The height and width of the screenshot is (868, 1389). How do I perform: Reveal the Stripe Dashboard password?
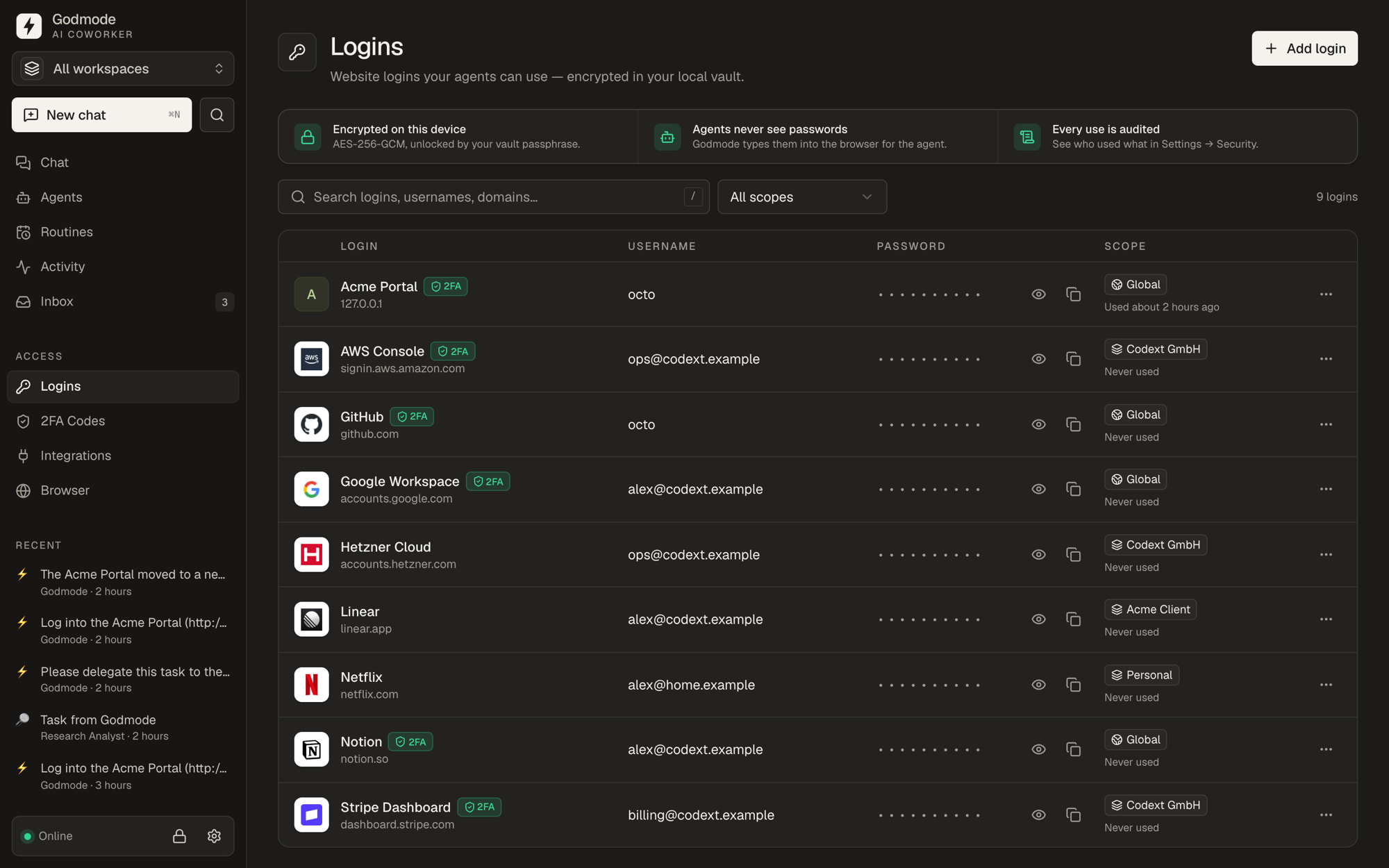pyautogui.click(x=1038, y=815)
